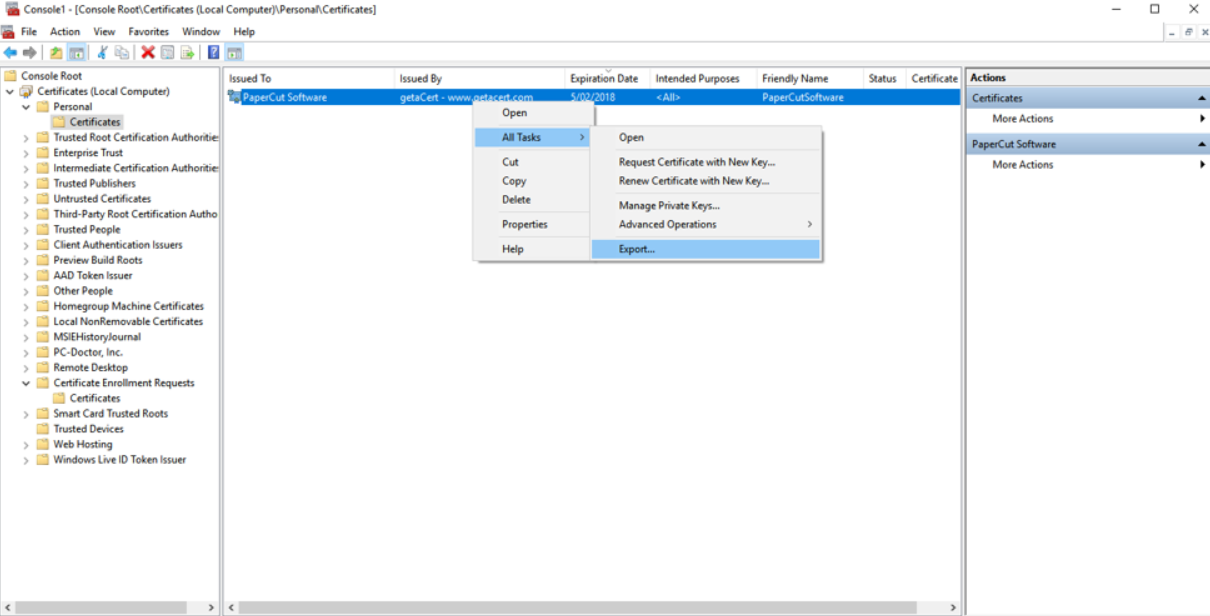The height and width of the screenshot is (616, 1210).
Task: Click the red X Delete toolbar icon
Action: [x=148, y=53]
